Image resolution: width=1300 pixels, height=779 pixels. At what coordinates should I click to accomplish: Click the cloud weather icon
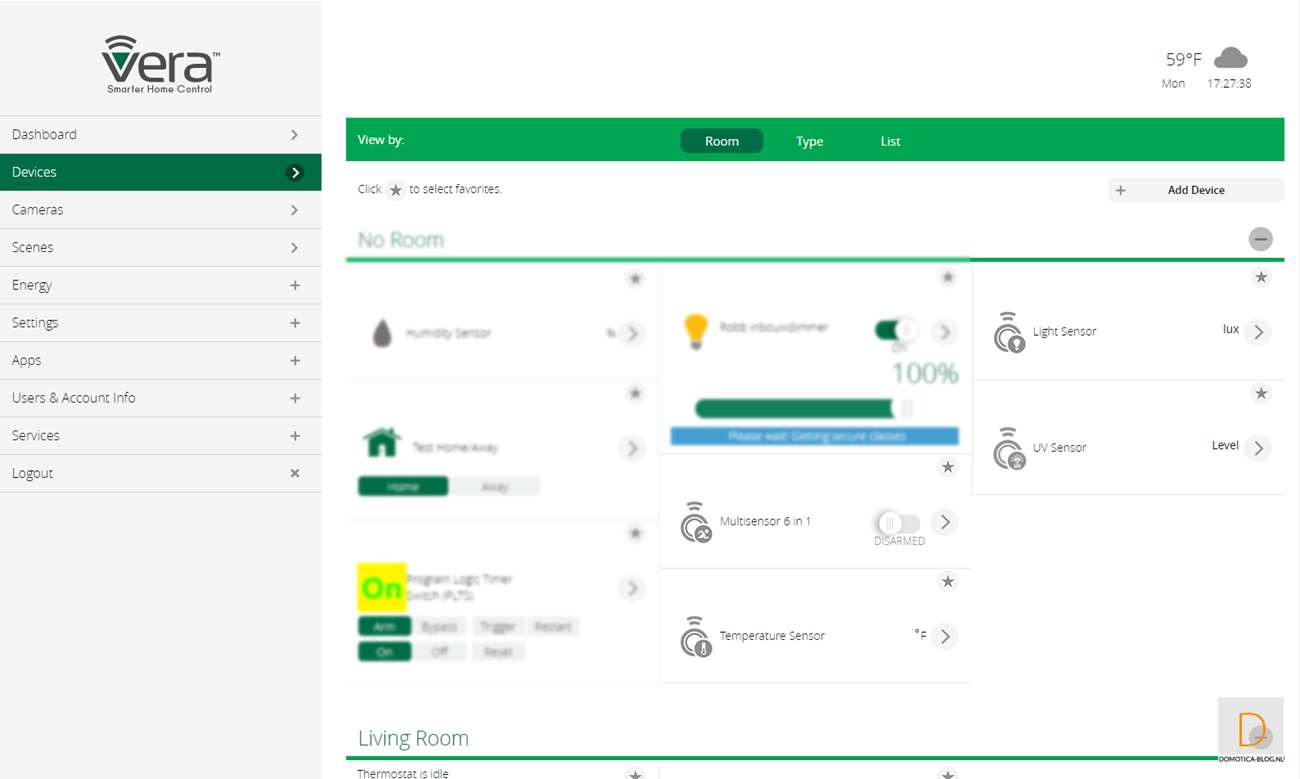pyautogui.click(x=1230, y=58)
